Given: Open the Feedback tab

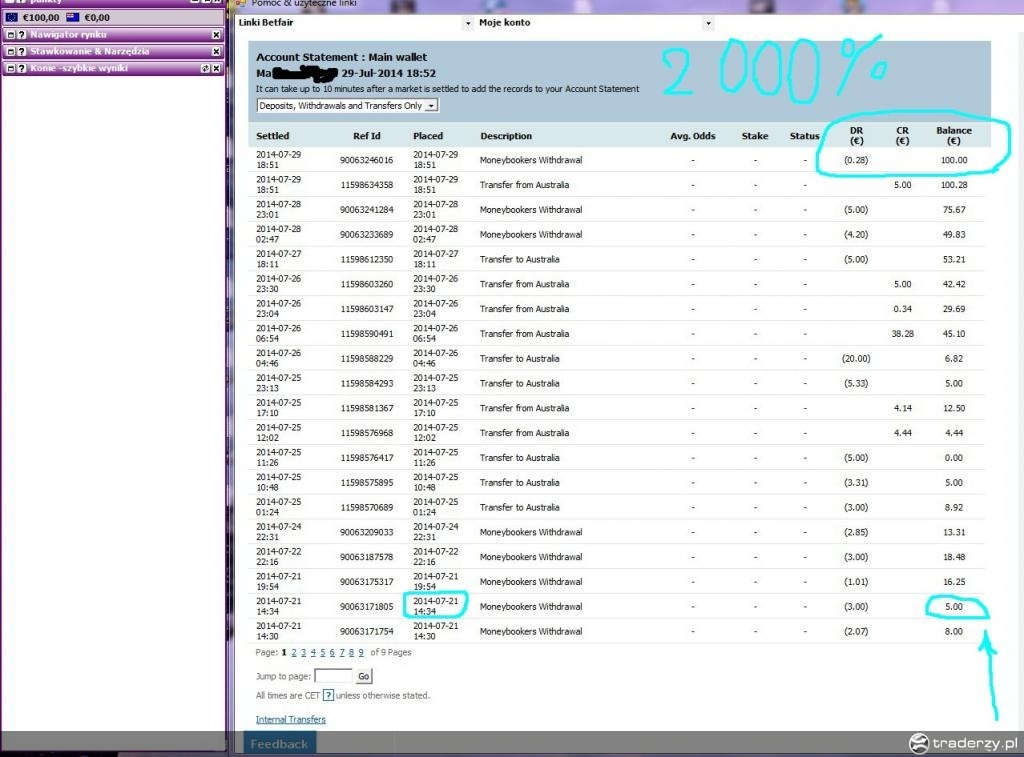Looking at the screenshot, I should (279, 744).
